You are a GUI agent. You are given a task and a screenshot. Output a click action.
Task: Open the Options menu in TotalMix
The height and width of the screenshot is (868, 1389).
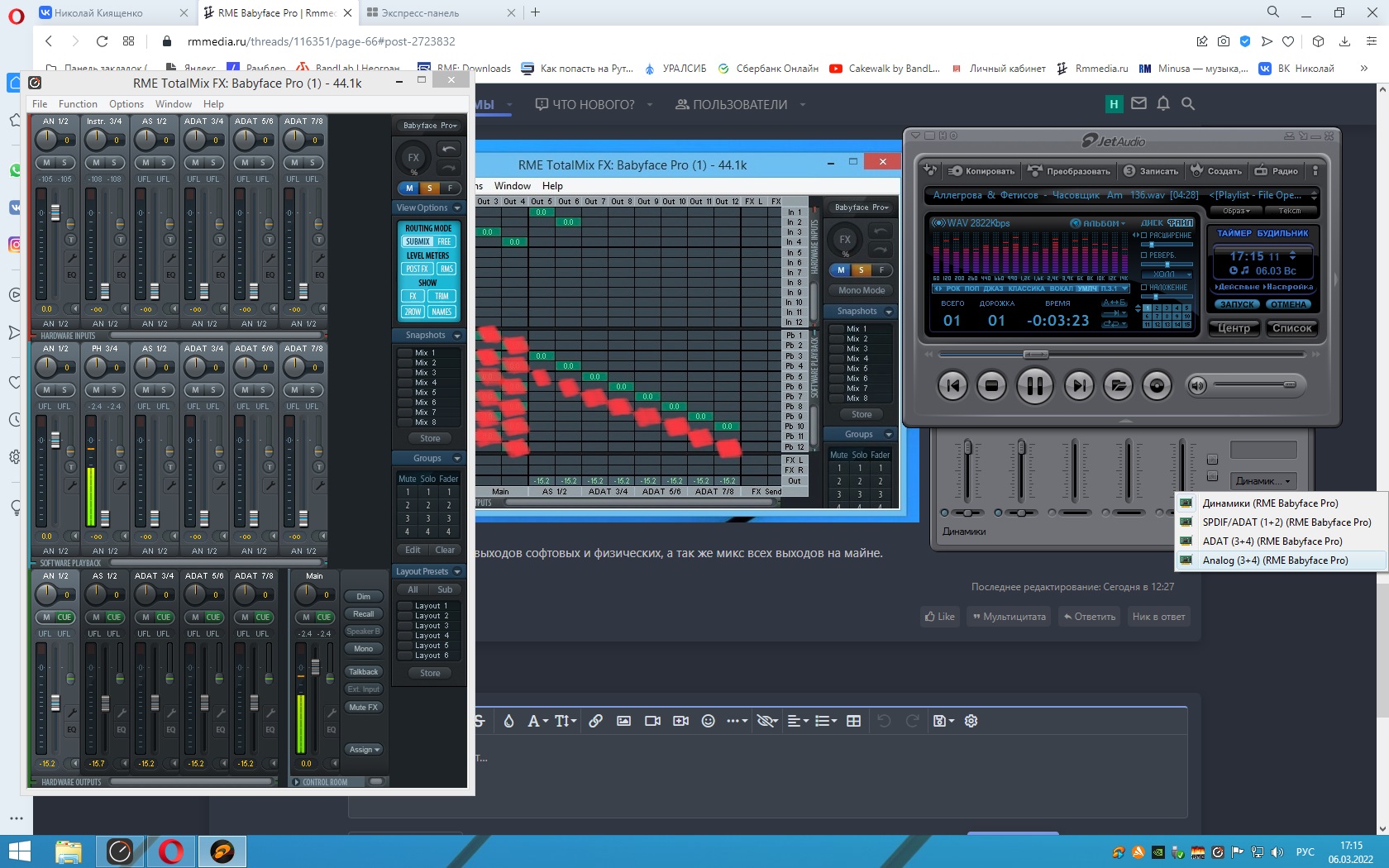click(126, 104)
